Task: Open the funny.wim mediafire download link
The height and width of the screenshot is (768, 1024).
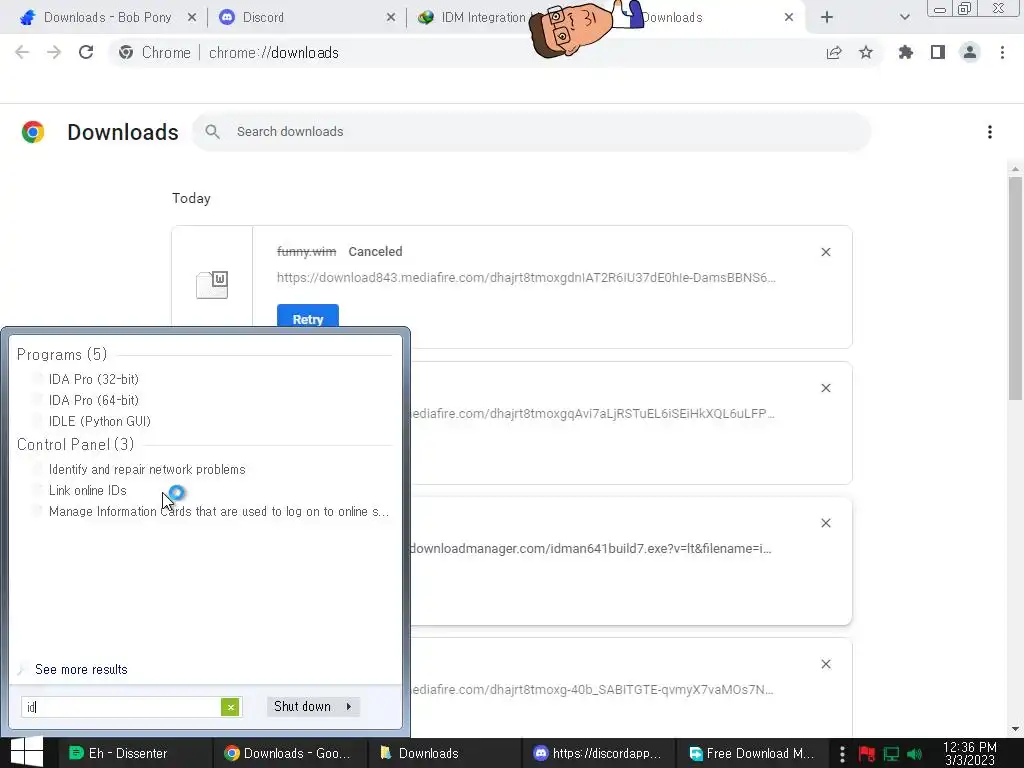Action: tap(526, 278)
